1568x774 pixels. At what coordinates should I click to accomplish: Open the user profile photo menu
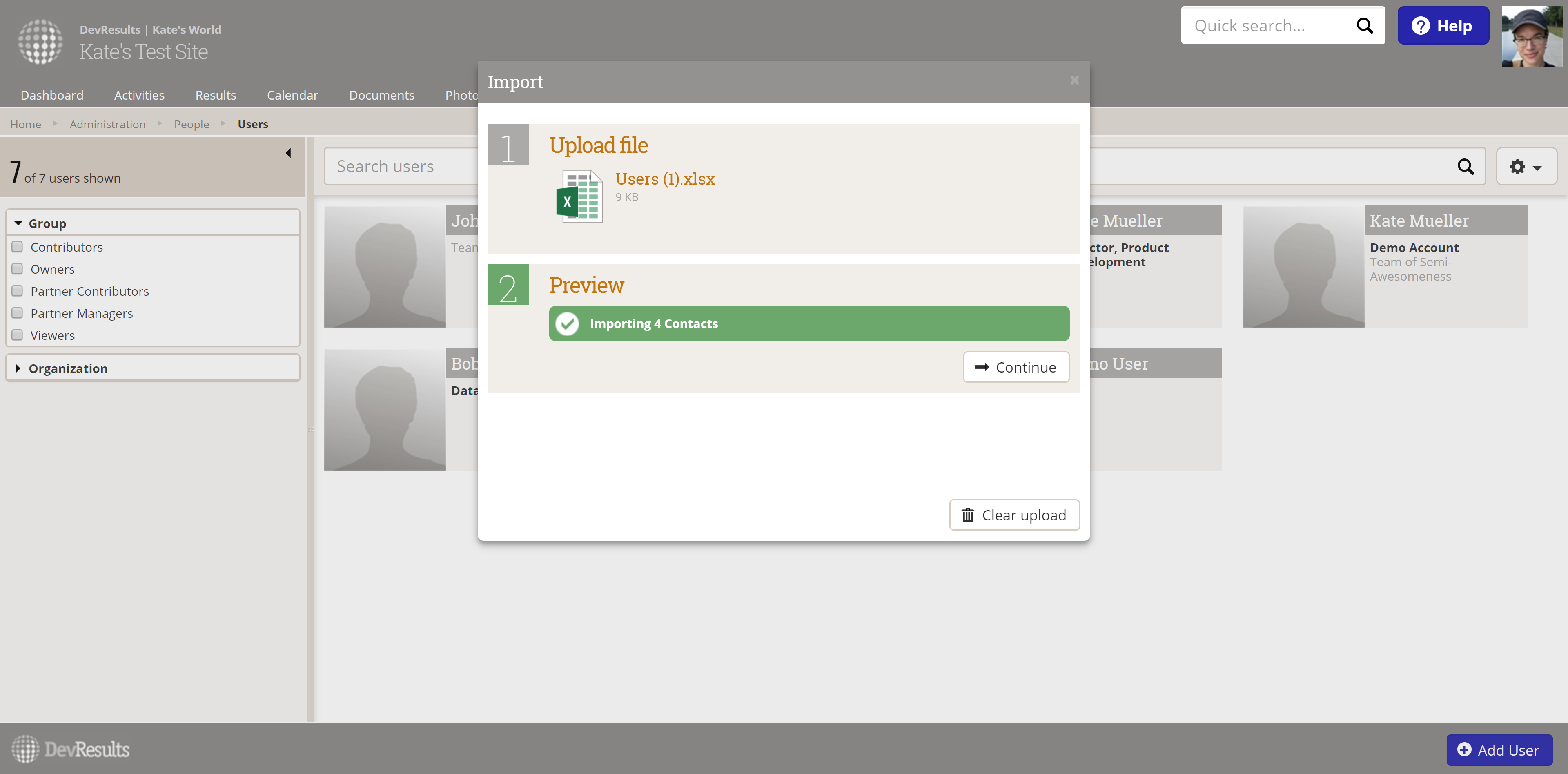pos(1532,36)
